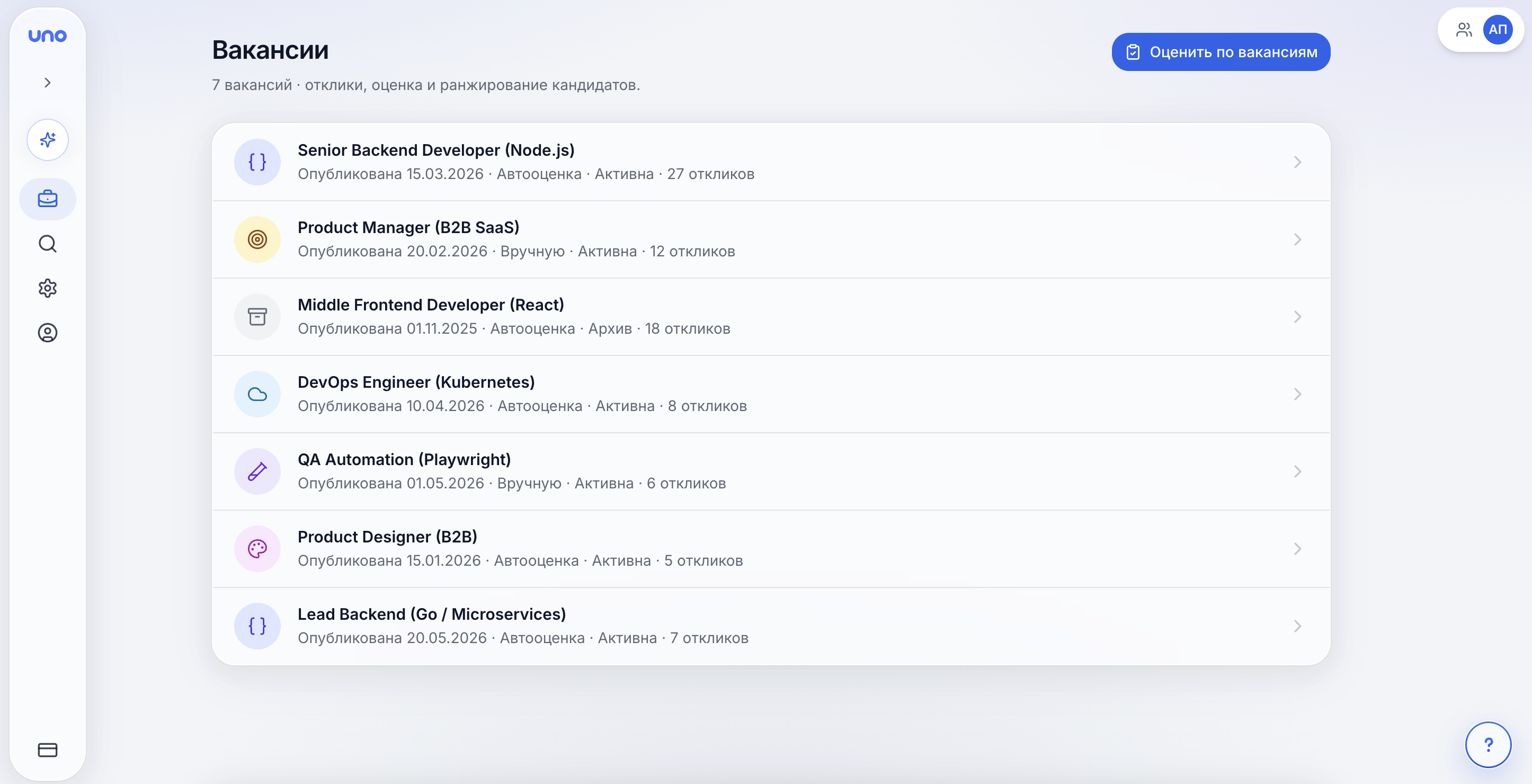The image size is (1532, 784).
Task: Open settings gear in sidebar
Action: tap(48, 289)
